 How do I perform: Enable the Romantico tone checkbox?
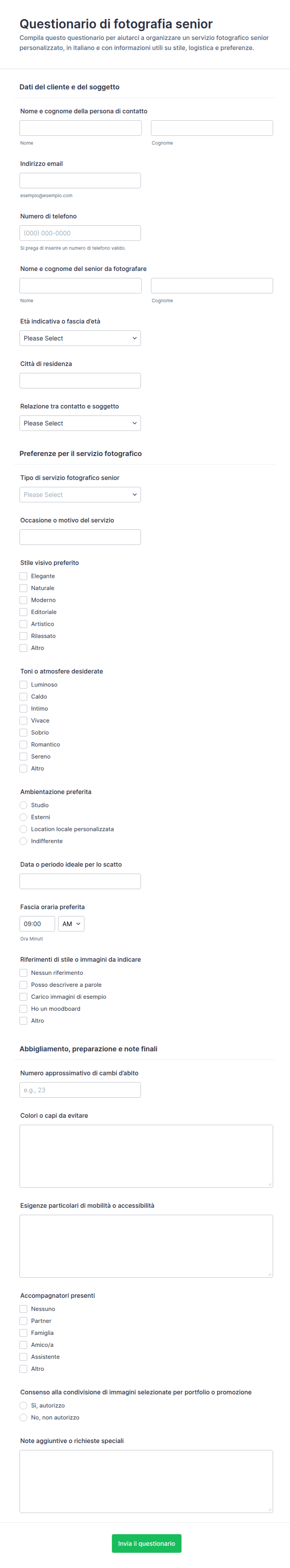tap(23, 745)
